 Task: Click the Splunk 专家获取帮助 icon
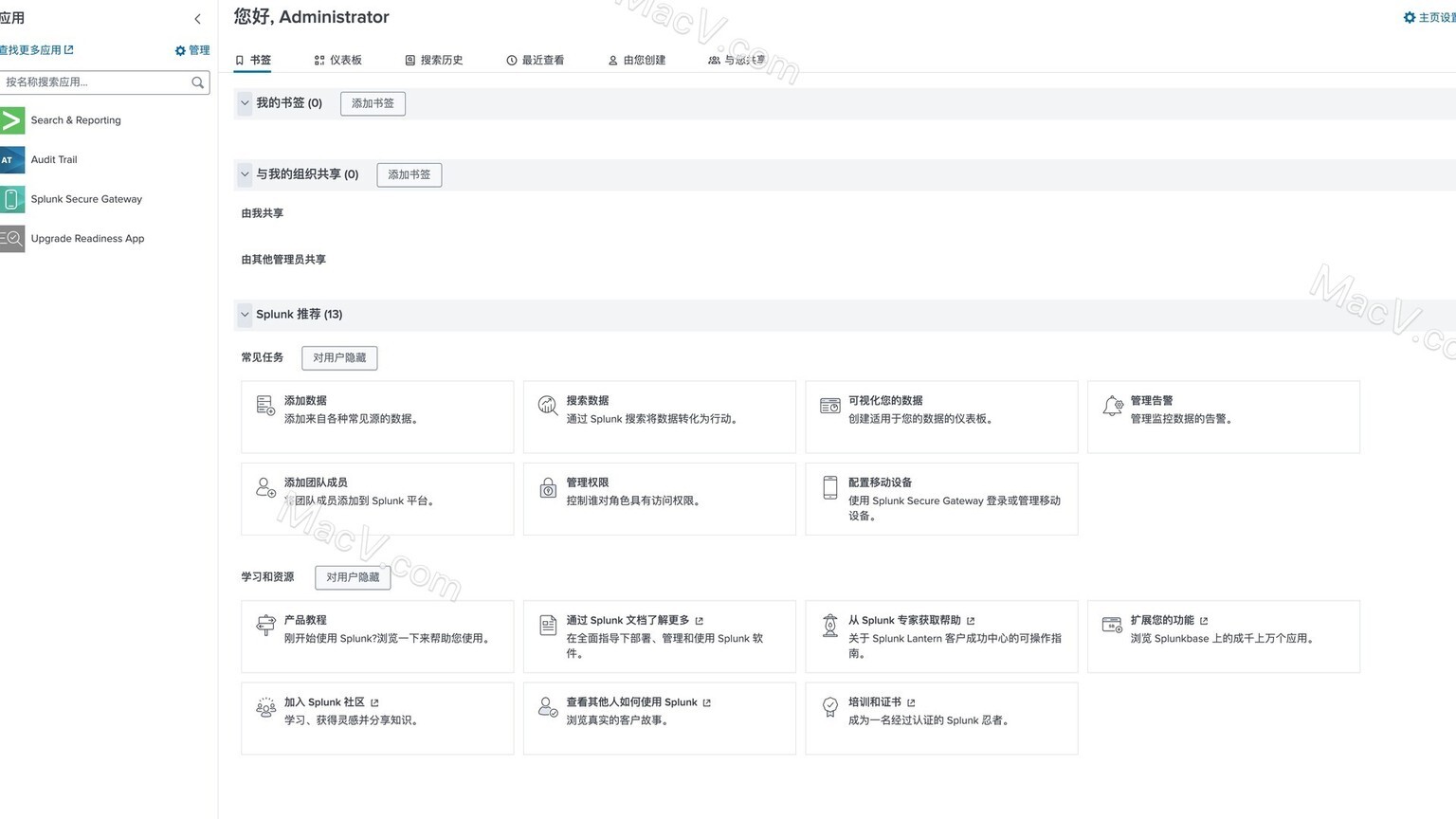(x=829, y=625)
